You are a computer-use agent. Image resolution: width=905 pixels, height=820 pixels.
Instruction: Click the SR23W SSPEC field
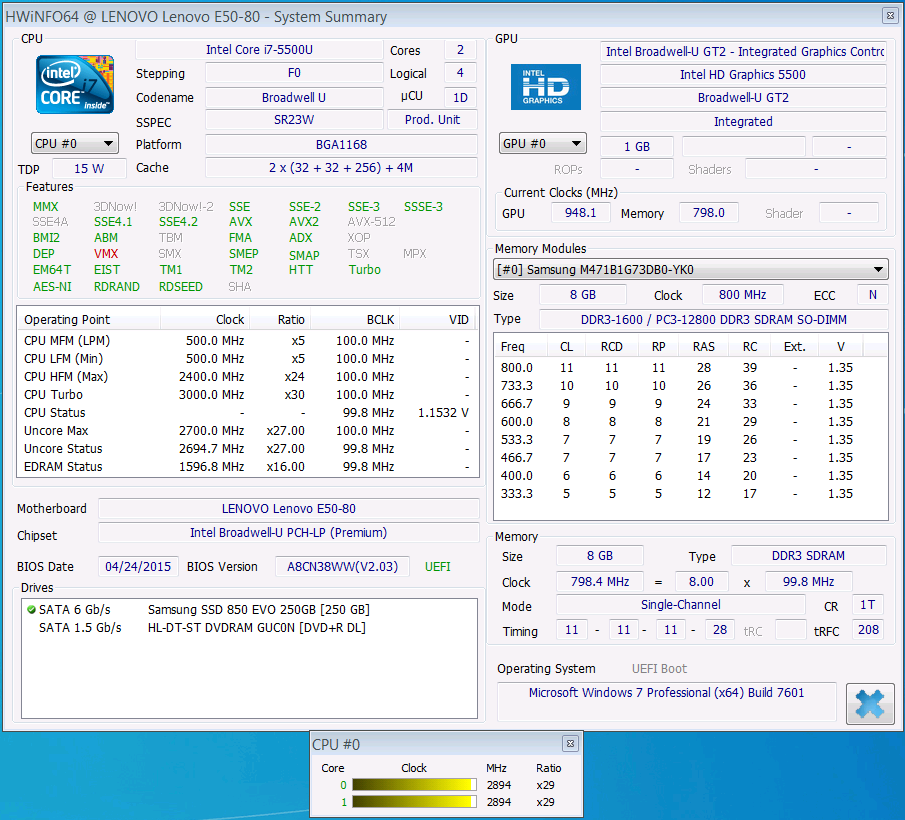294,119
